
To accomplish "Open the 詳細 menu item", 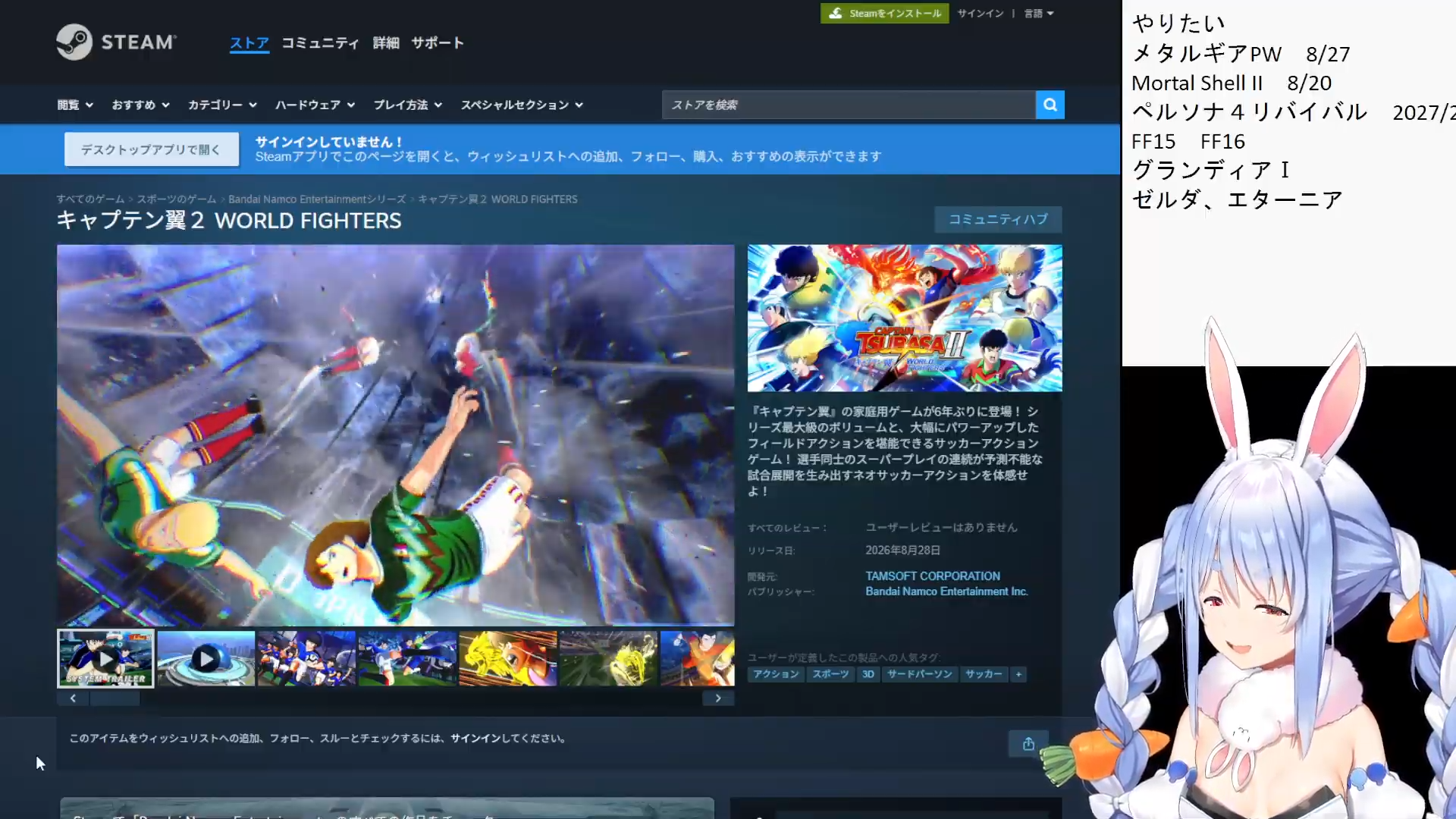I will coord(386,43).
